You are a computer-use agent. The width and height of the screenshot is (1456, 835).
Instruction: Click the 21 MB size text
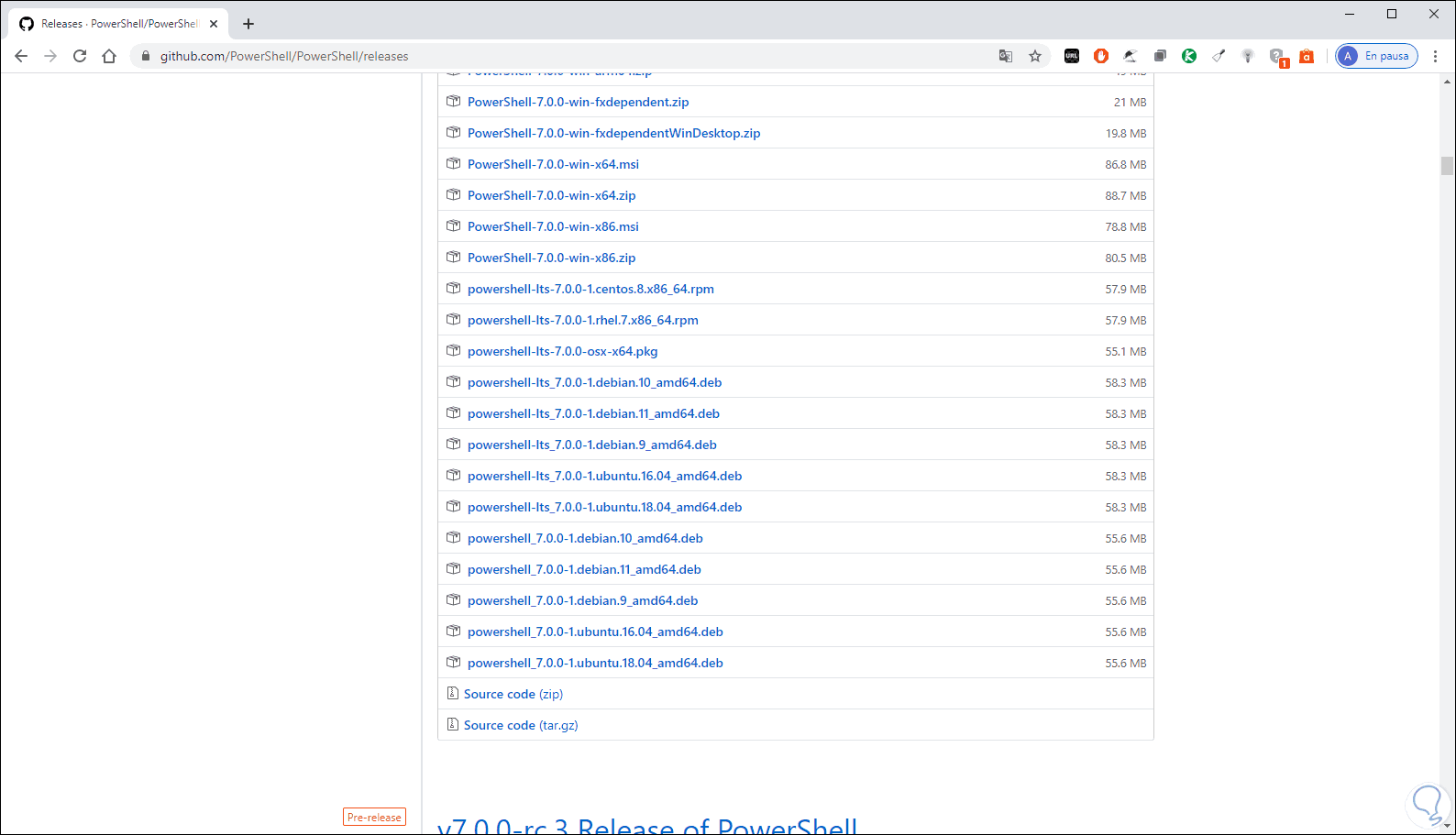(1131, 102)
